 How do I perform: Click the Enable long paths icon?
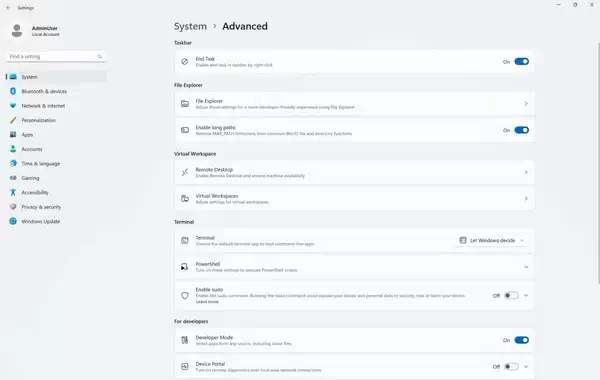click(184, 130)
